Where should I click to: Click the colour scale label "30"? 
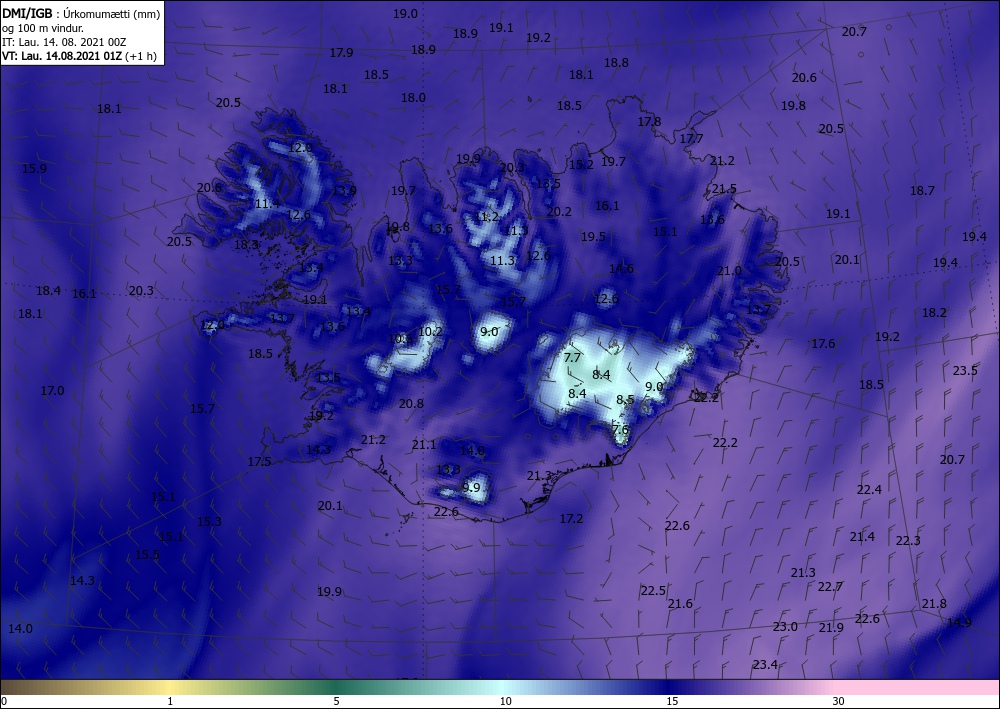click(x=839, y=701)
